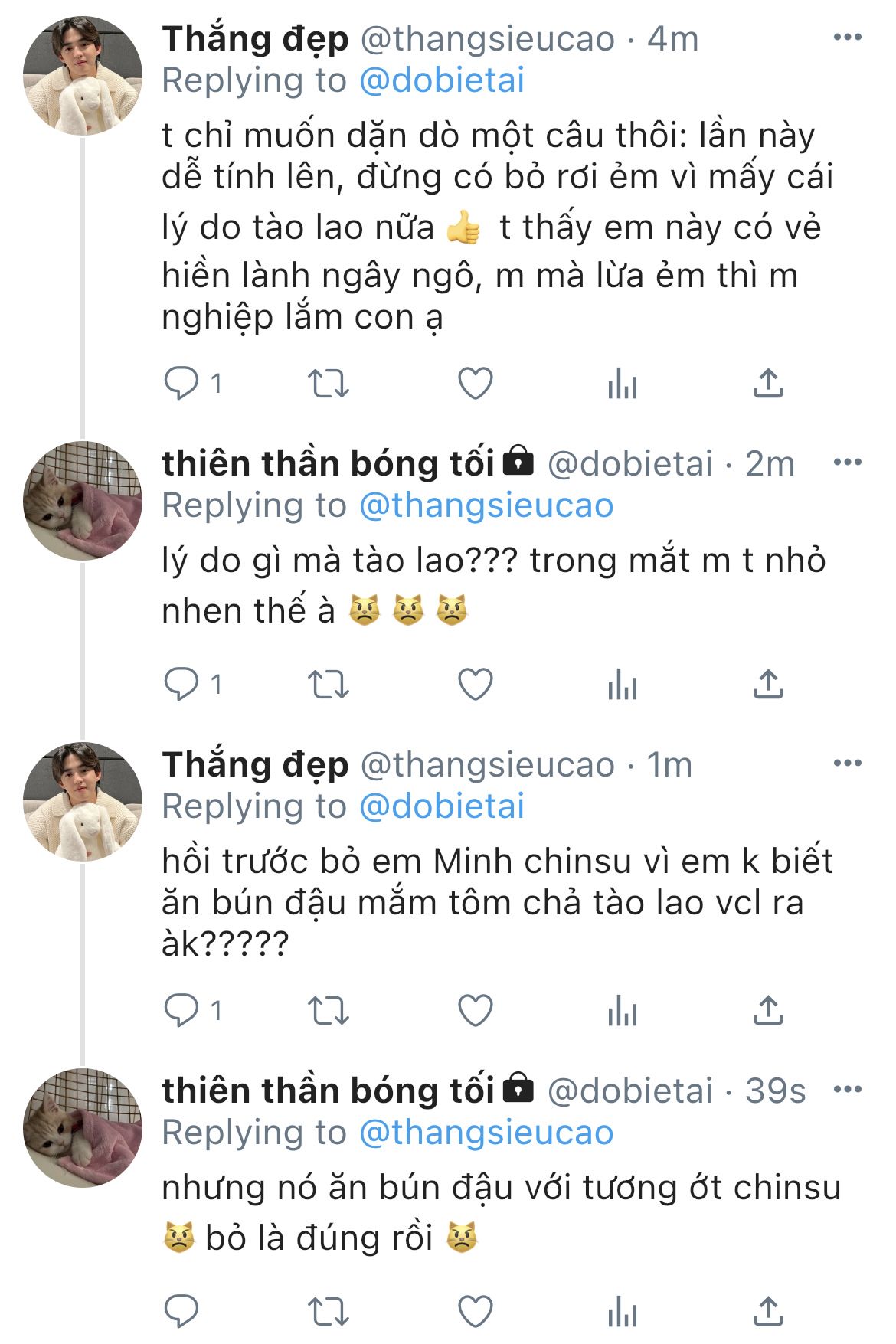Open Thắng đẹp's profile picture in first tweet
896x1344 pixels.
[x=83, y=76]
